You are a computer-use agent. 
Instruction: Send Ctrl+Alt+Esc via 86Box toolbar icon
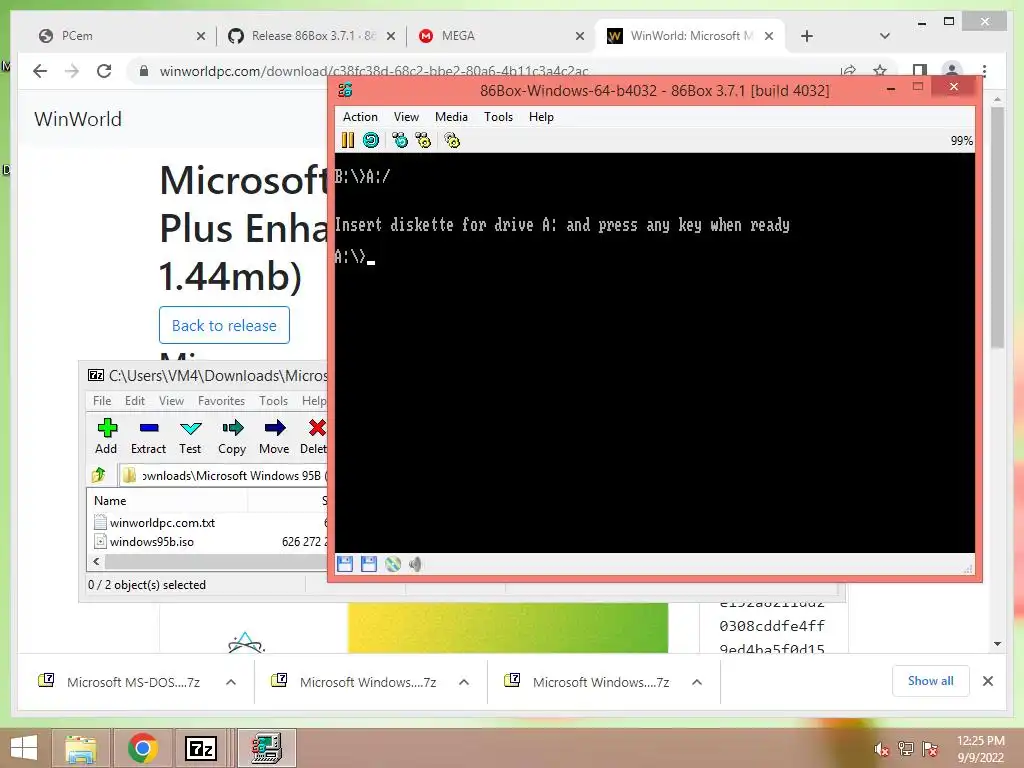coord(423,140)
